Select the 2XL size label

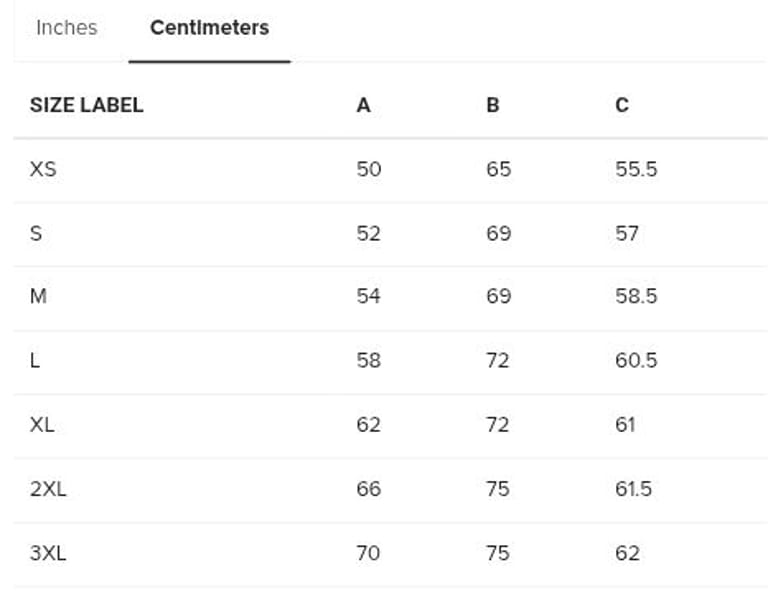coord(48,489)
